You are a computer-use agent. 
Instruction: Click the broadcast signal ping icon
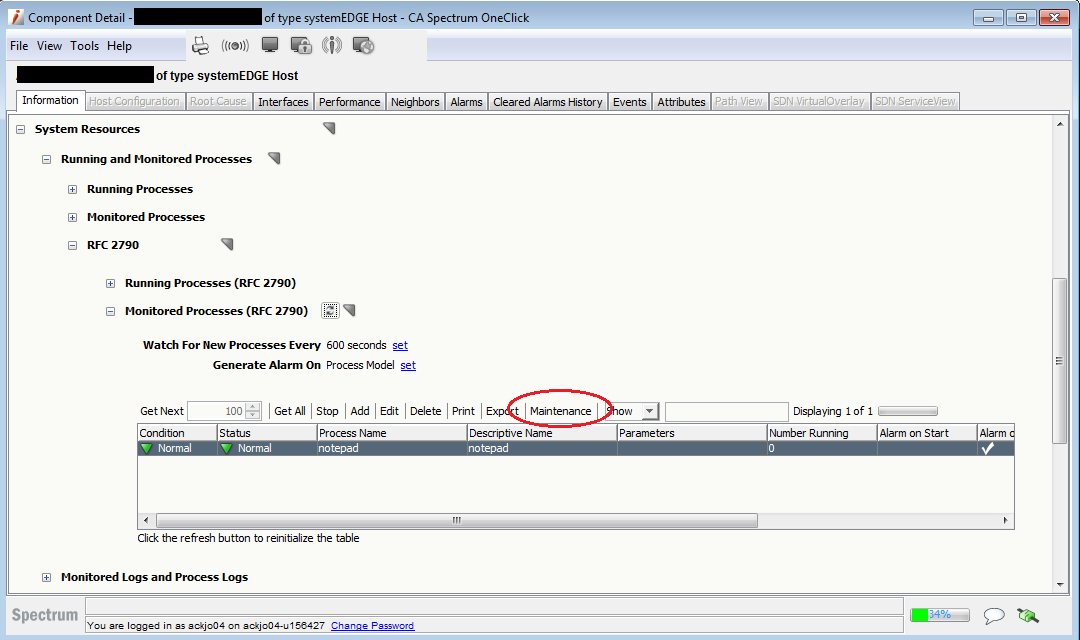(235, 45)
